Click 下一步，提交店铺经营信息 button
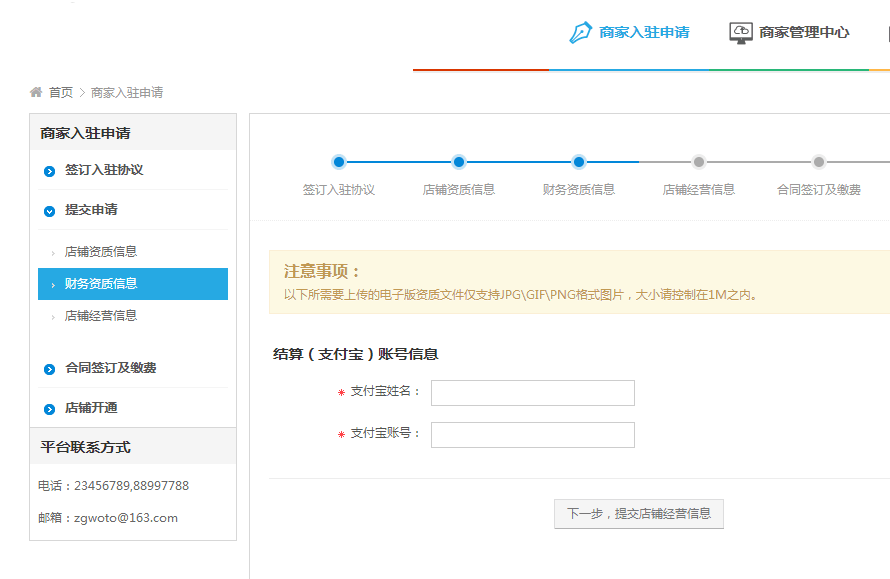 point(639,514)
